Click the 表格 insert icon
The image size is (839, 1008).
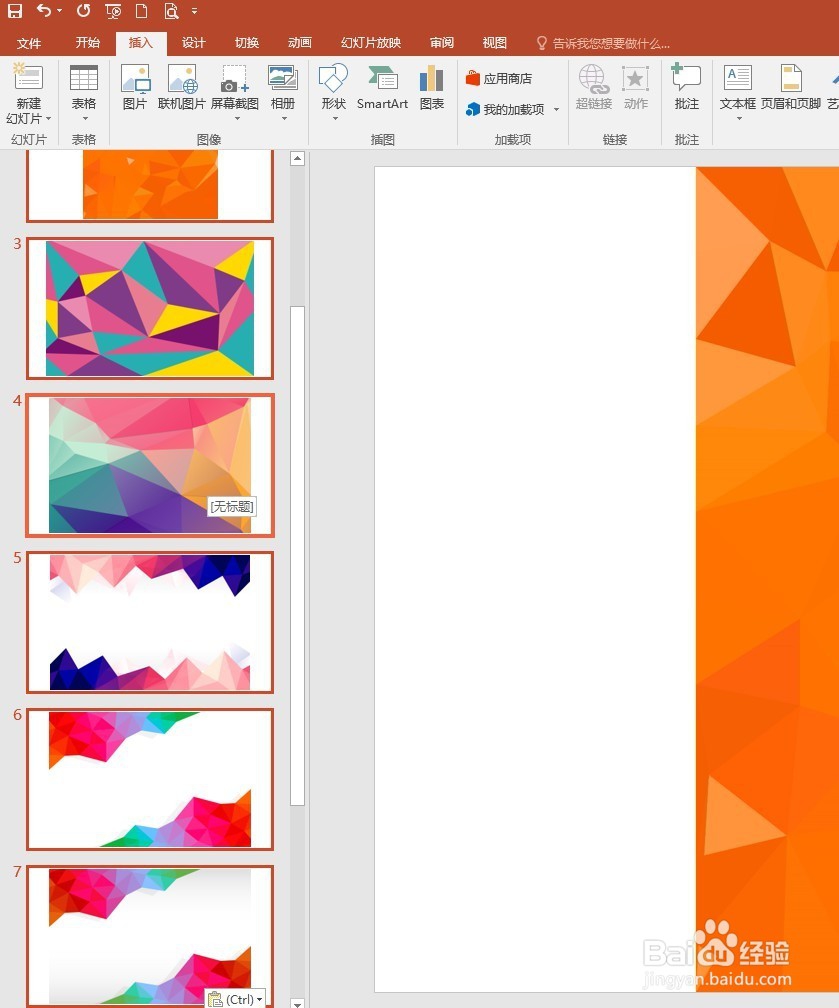(84, 78)
